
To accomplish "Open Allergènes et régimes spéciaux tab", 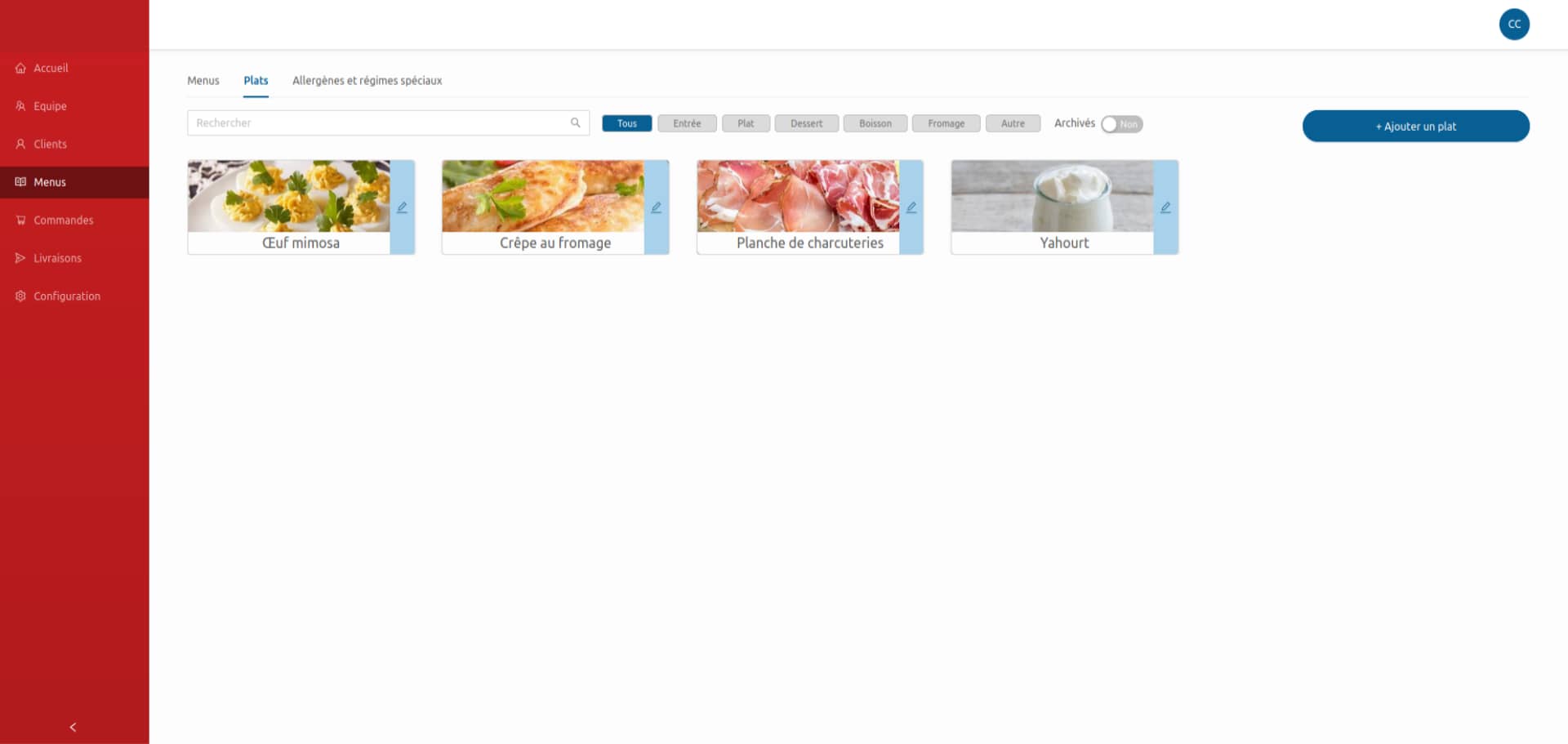I will [367, 81].
